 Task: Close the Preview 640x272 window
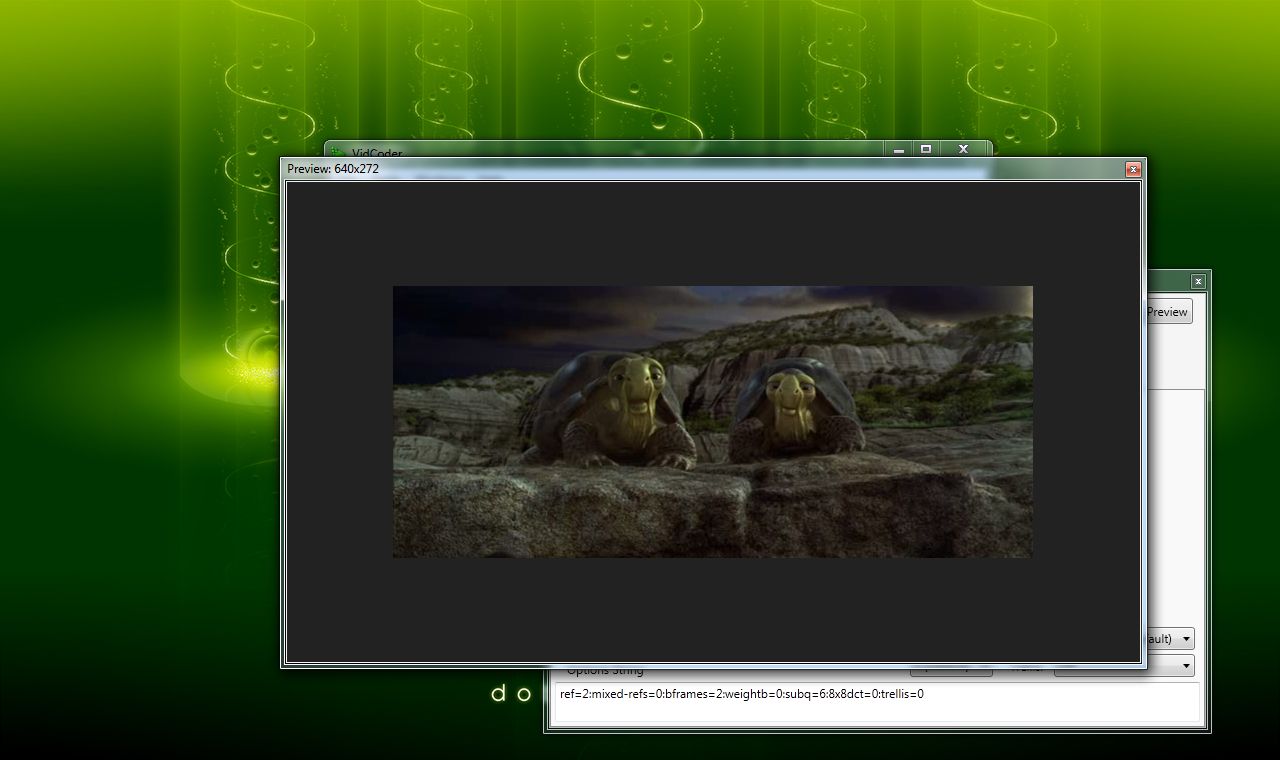(1133, 169)
